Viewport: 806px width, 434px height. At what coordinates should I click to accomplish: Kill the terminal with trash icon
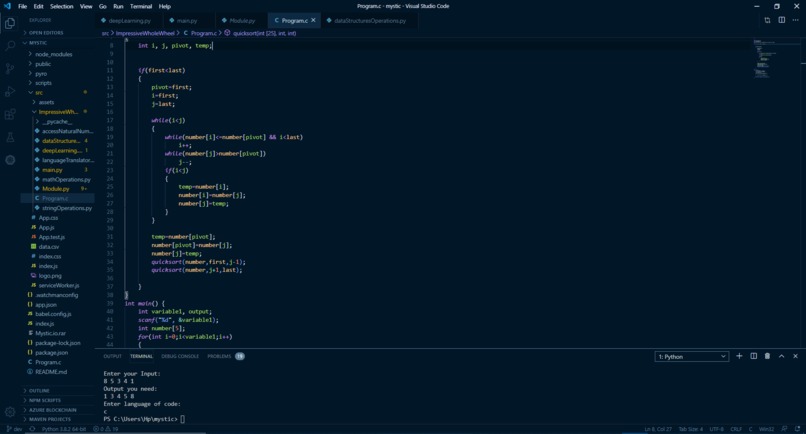767,356
